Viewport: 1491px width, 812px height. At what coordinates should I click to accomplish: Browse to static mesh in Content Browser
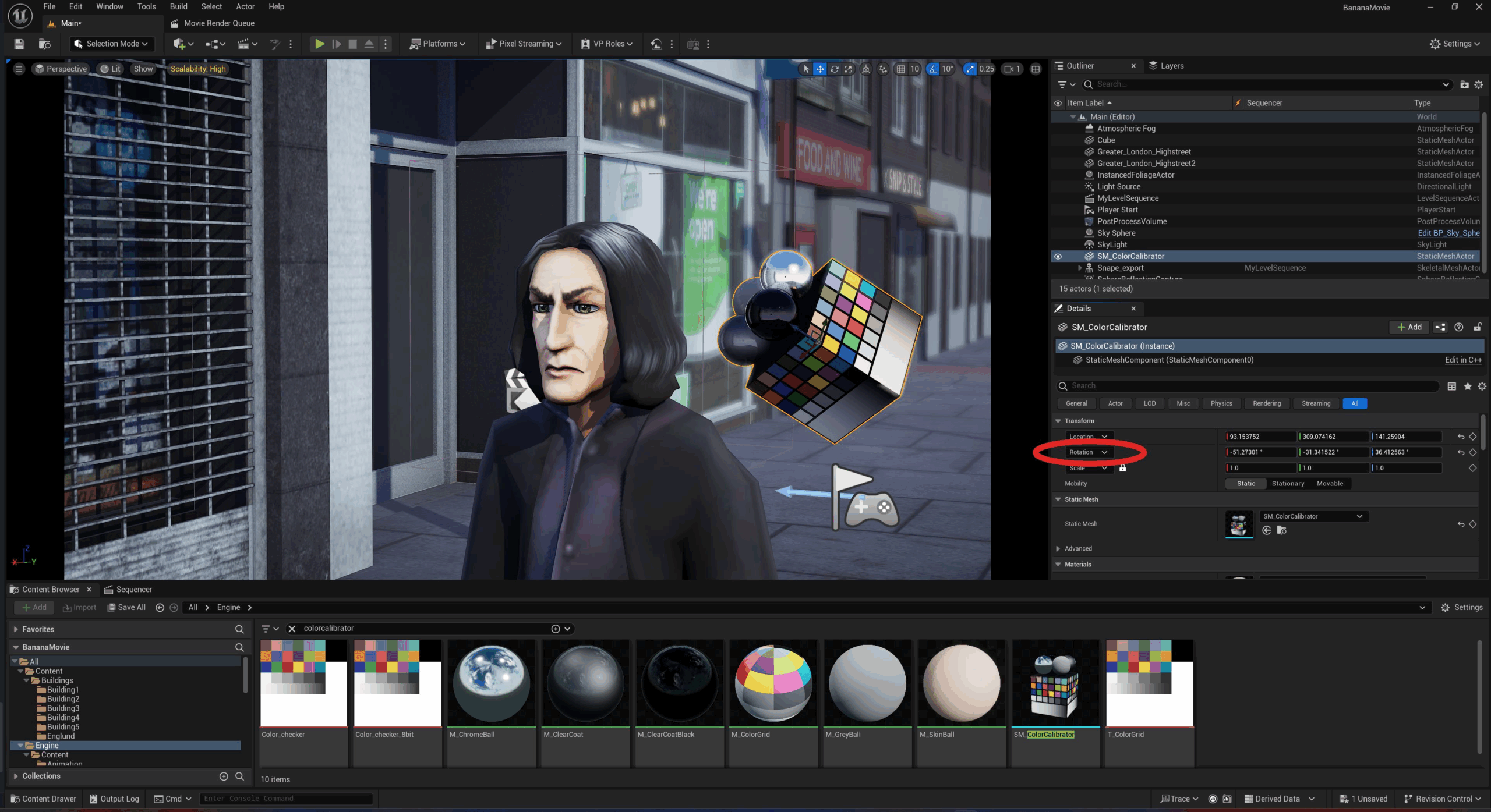click(x=1281, y=530)
